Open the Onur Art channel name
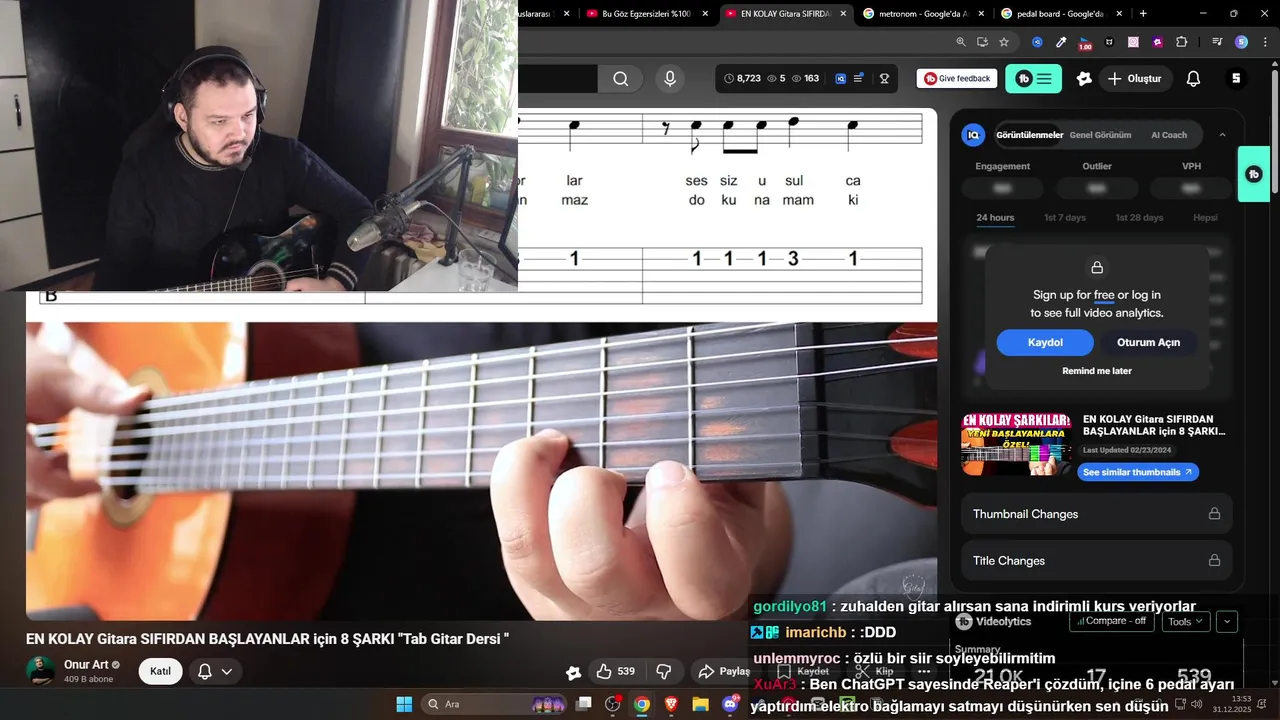1280x720 pixels. [86, 665]
